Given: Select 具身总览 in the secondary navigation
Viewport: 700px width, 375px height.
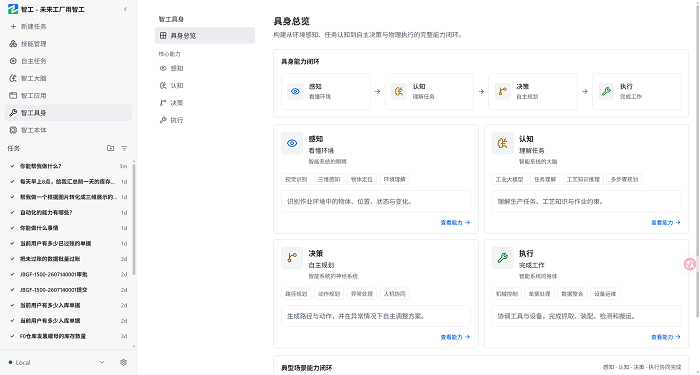Looking at the screenshot, I should 205,36.
